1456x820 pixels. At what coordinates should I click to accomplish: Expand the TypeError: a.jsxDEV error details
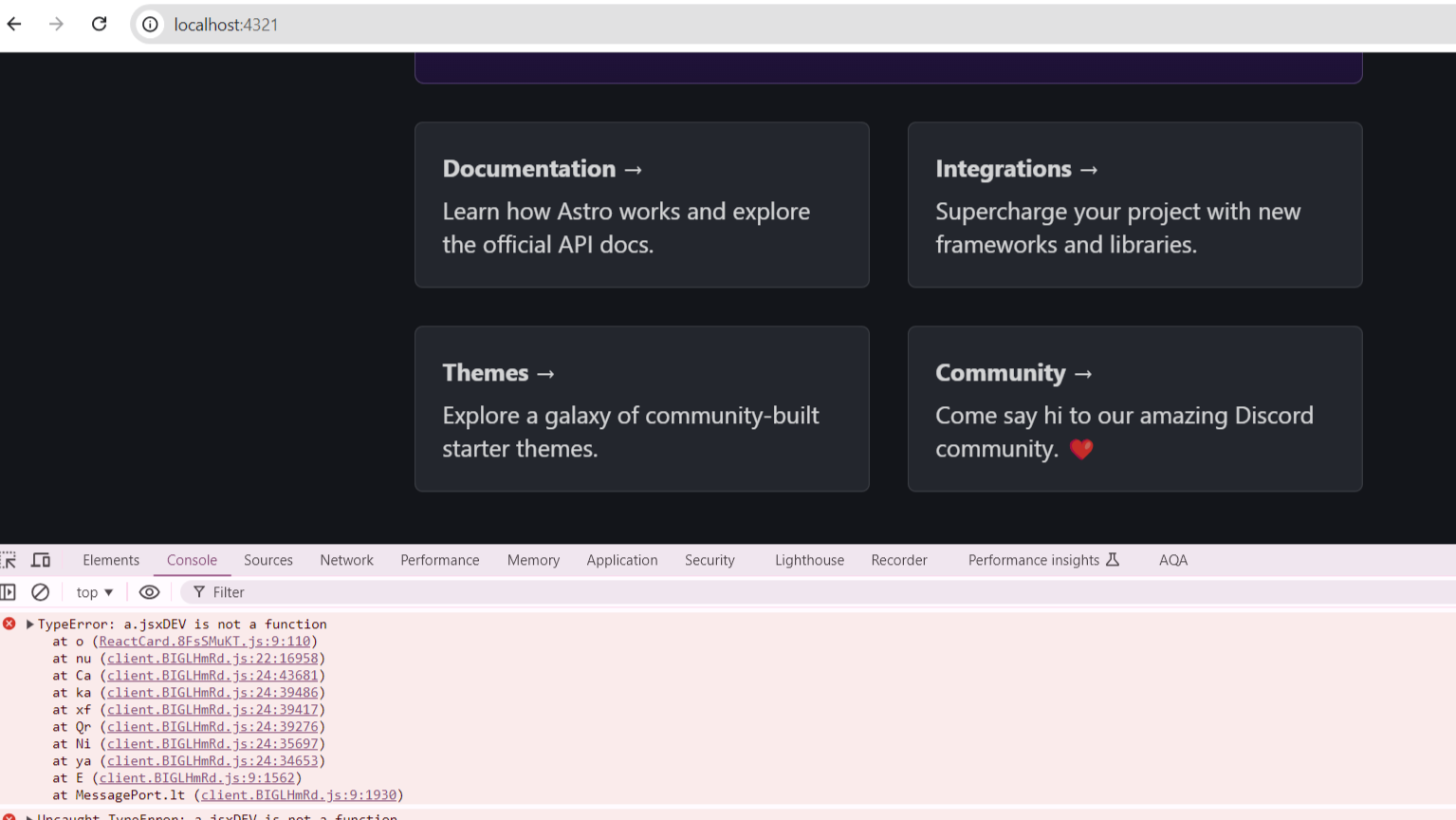click(x=30, y=624)
